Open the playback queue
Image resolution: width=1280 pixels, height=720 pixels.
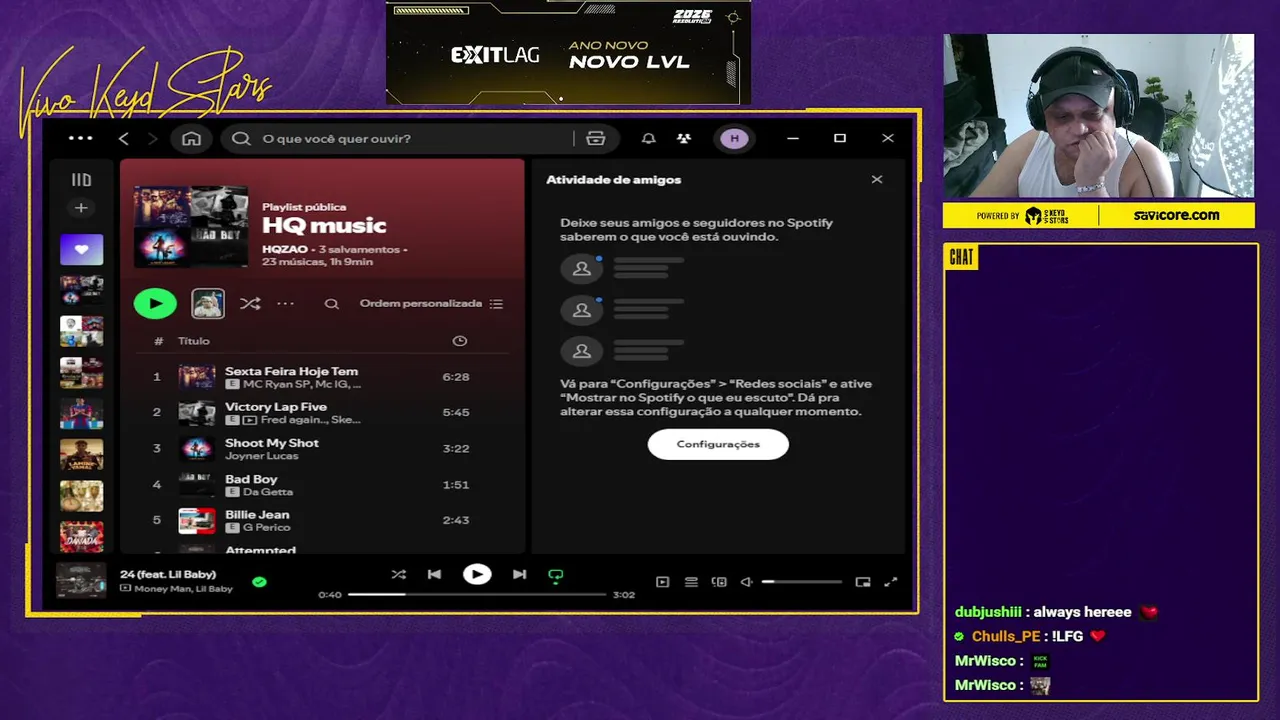(691, 582)
